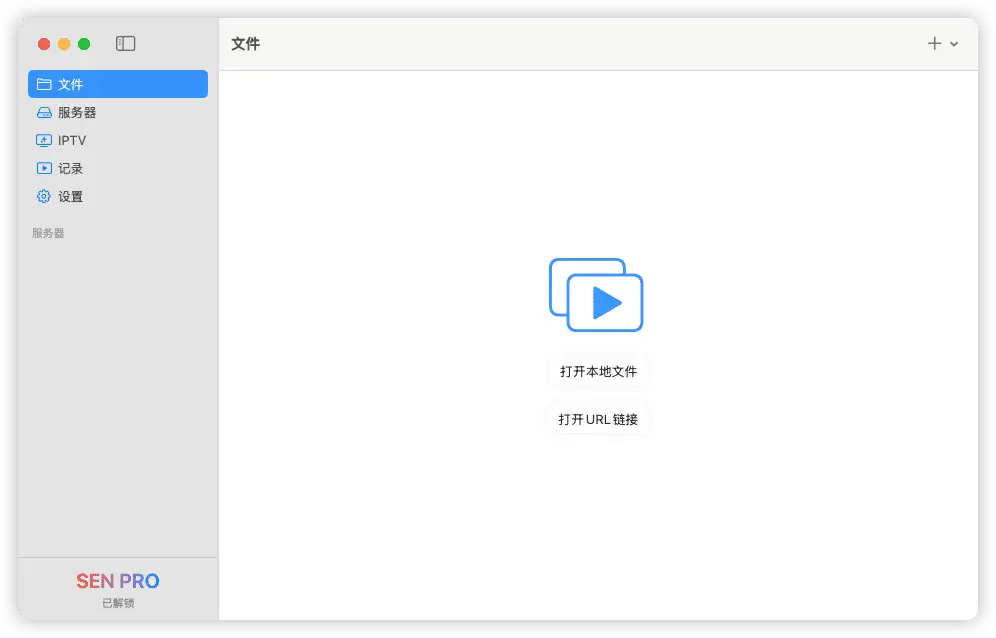The width and height of the screenshot is (996, 638).
Task: Click the play-record icon beside 记录
Action: [x=45, y=168]
